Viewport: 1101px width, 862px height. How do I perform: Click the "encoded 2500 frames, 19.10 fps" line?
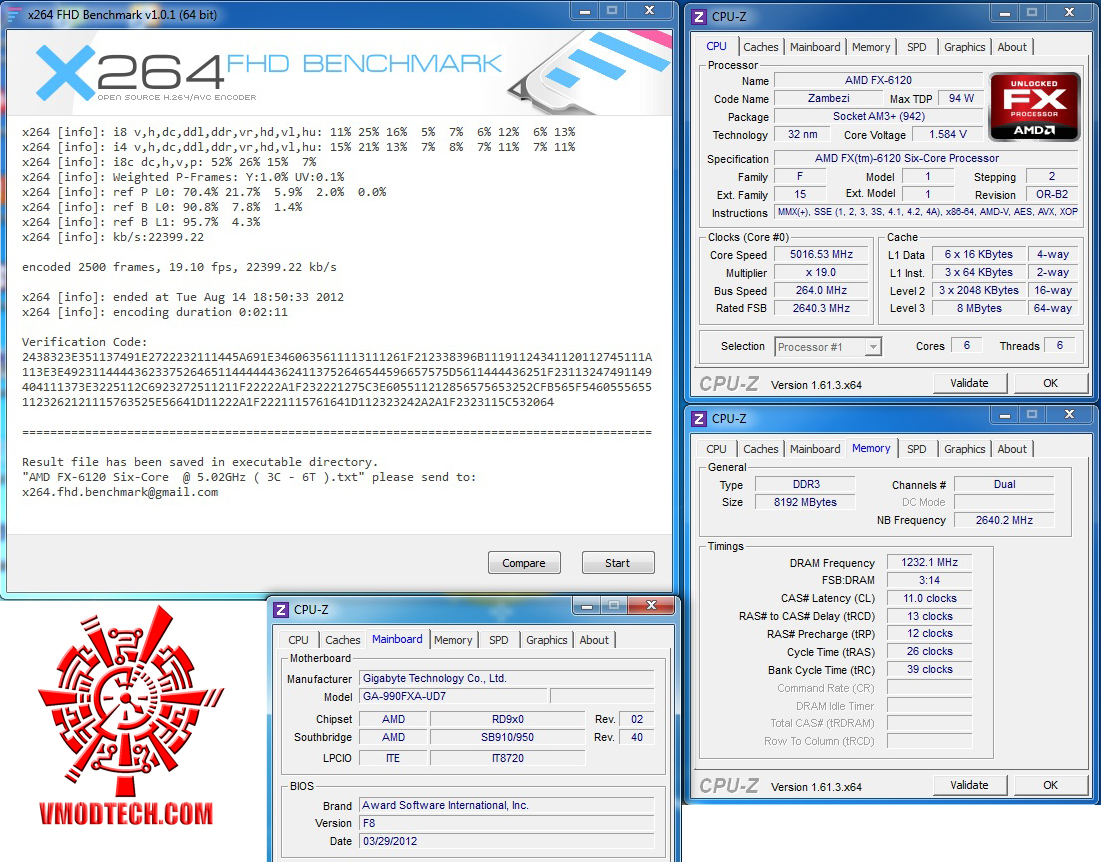pos(179,267)
